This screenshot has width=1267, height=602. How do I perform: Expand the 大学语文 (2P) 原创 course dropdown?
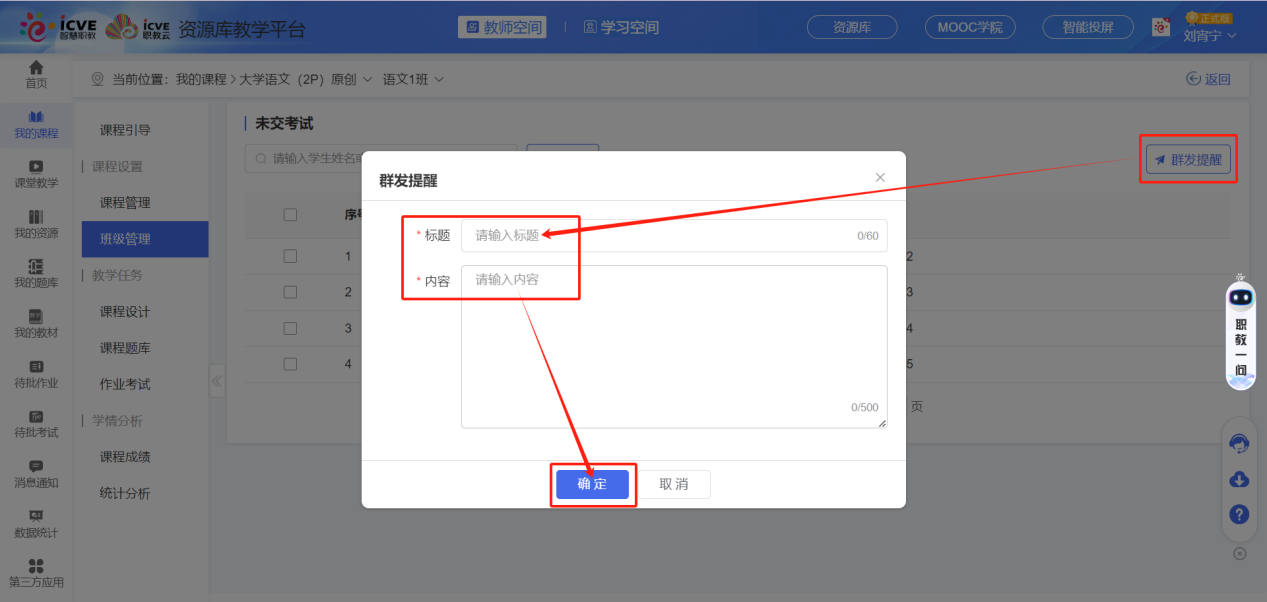pos(305,79)
